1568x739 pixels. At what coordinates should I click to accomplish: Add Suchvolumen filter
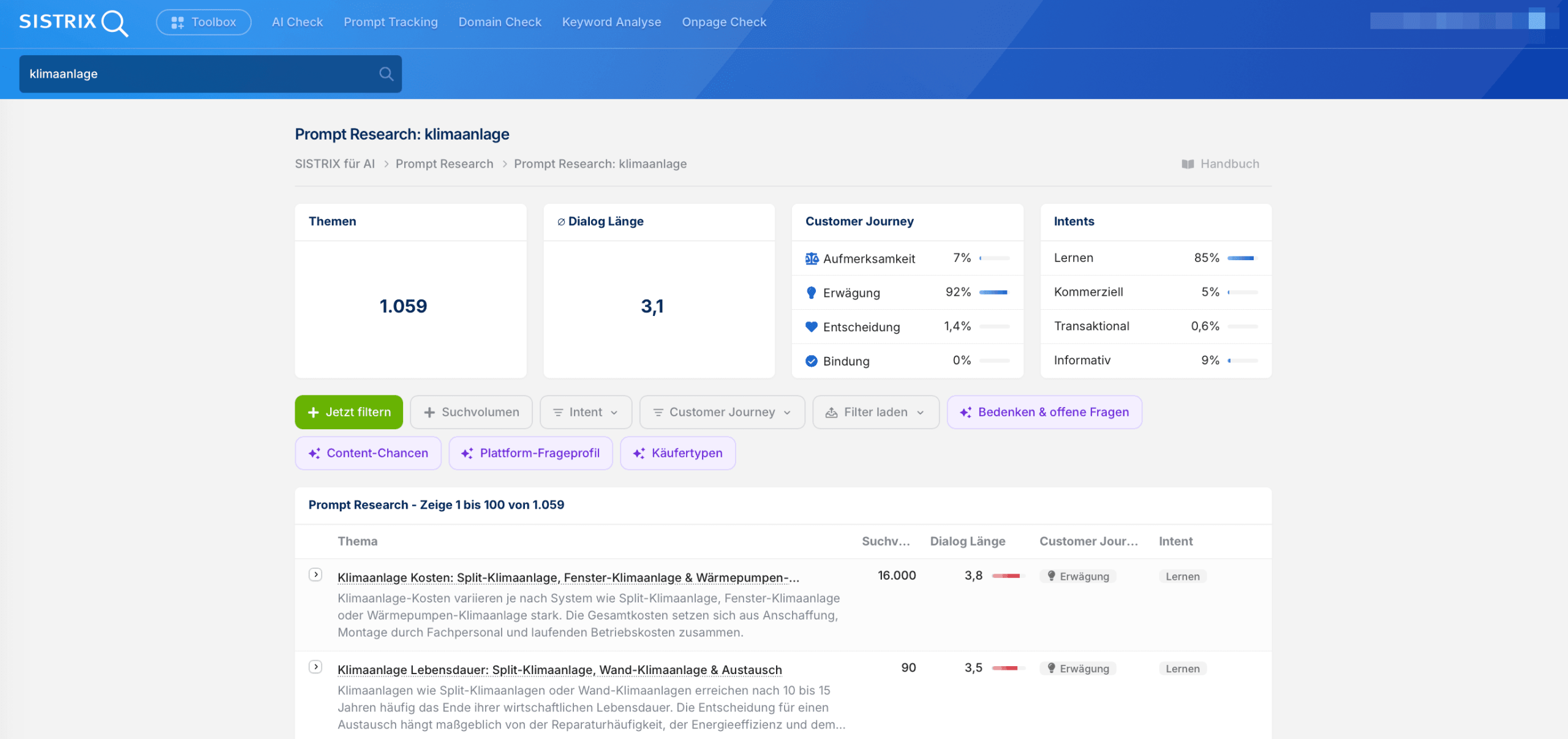pos(472,412)
